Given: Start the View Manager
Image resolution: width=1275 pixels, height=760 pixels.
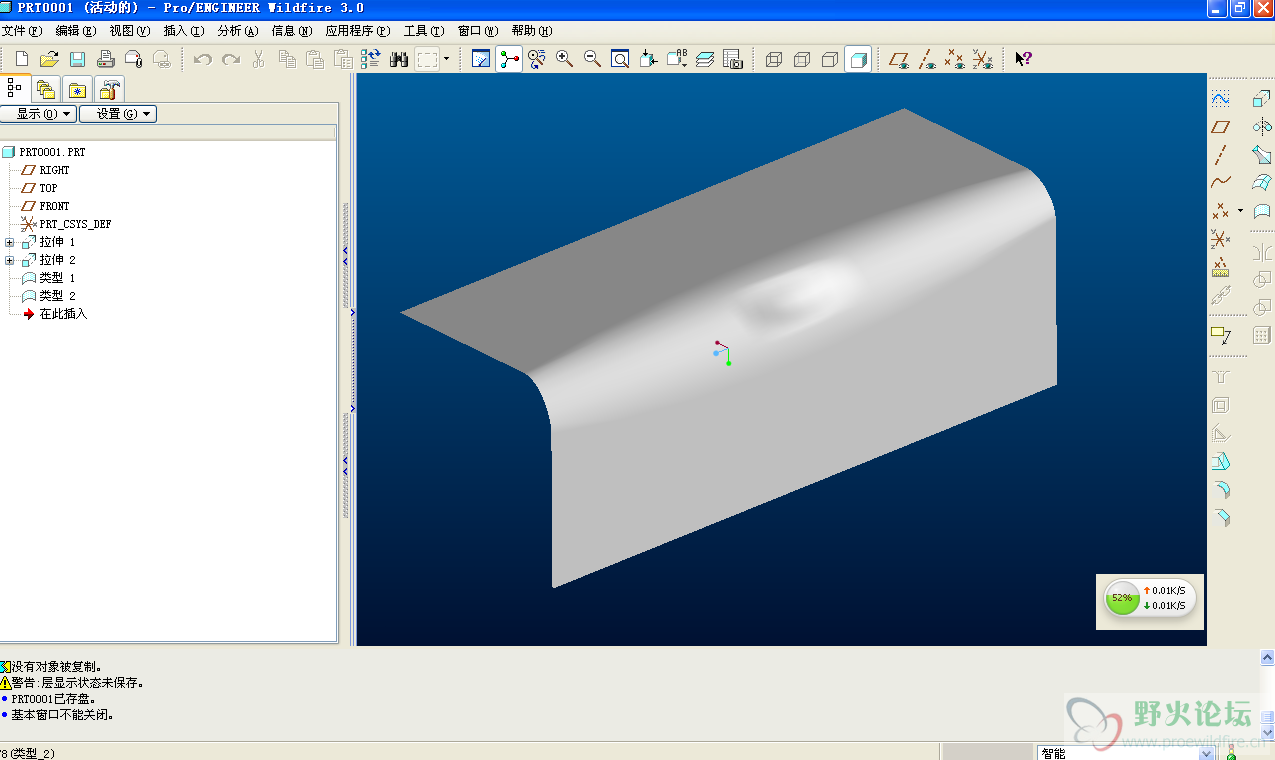Looking at the screenshot, I should [x=733, y=59].
